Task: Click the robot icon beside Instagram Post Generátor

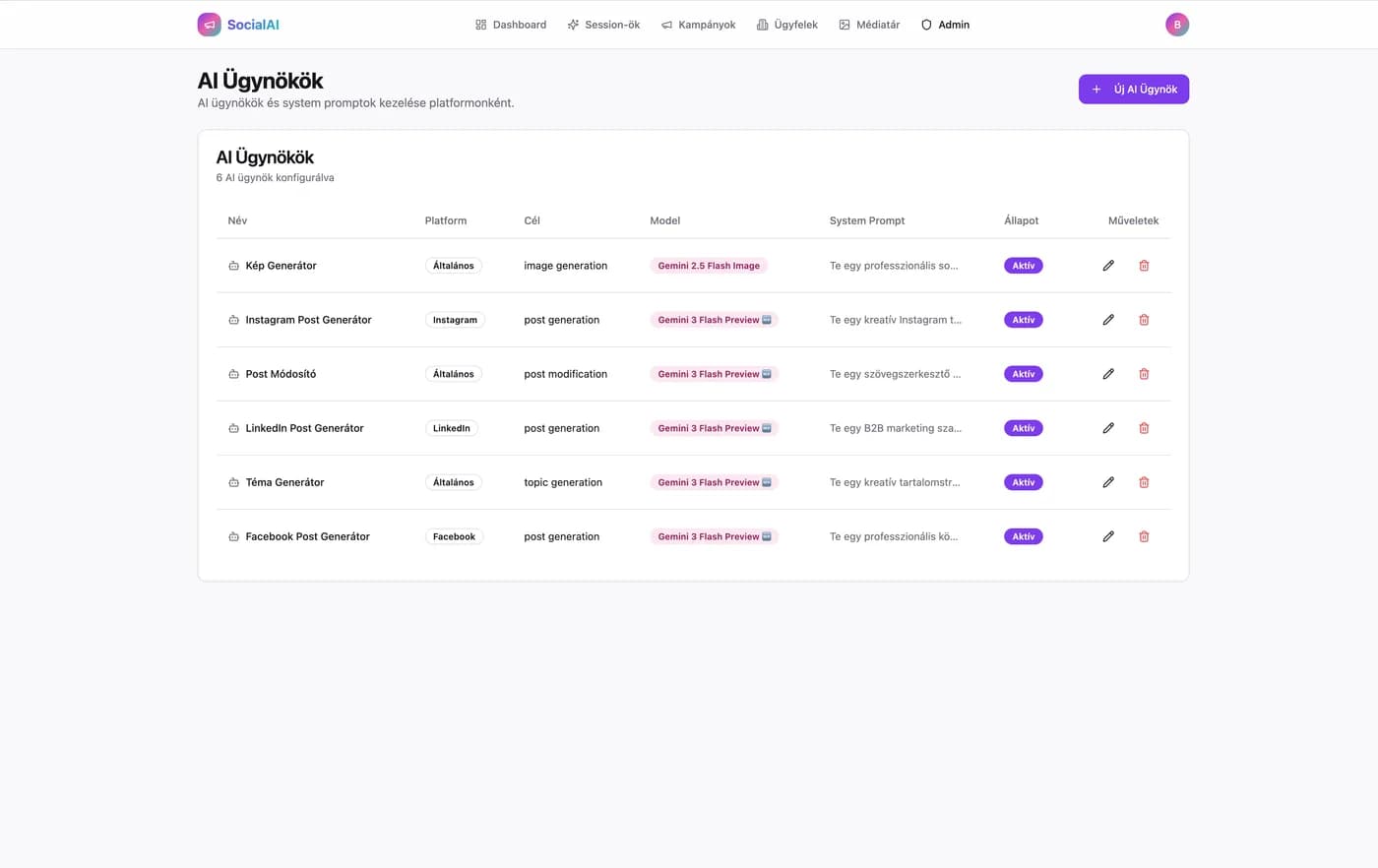Action: pos(233,320)
